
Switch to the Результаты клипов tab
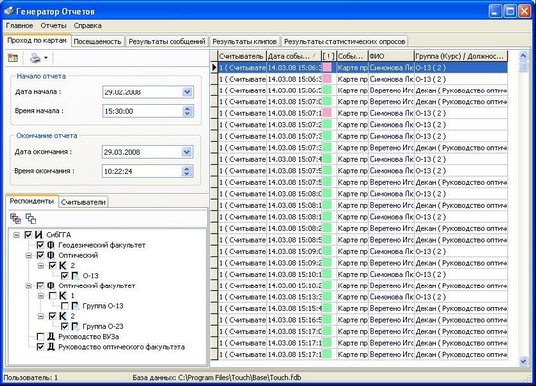click(244, 41)
